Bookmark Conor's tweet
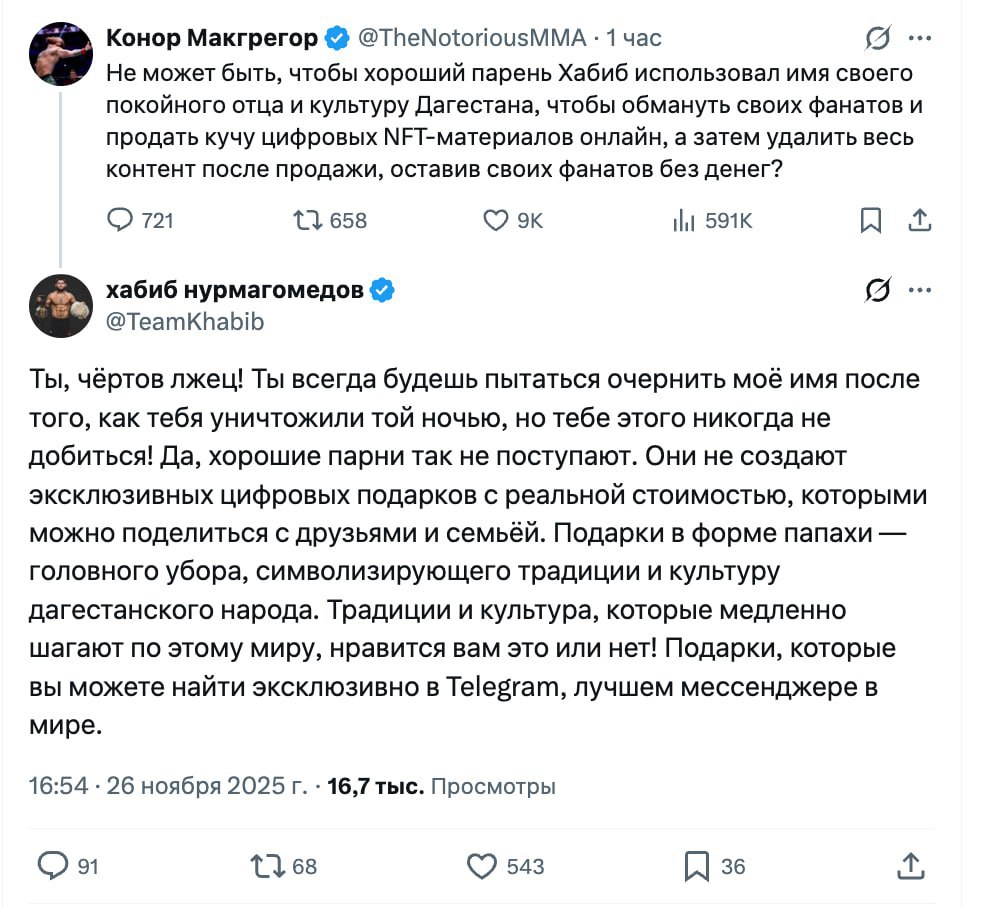Image resolution: width=988 pixels, height=908 pixels. coord(870,221)
